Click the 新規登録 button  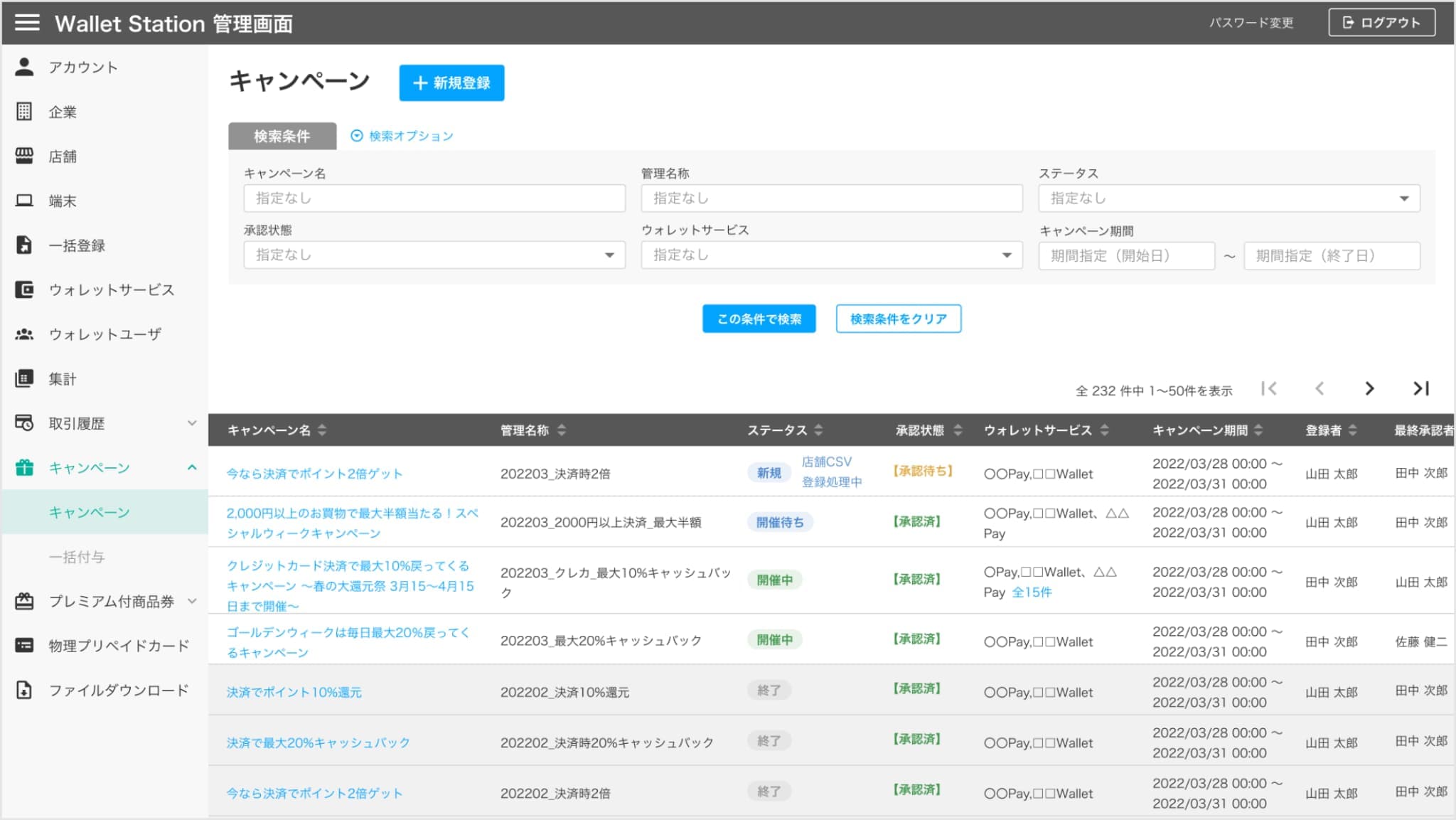pyautogui.click(x=451, y=83)
